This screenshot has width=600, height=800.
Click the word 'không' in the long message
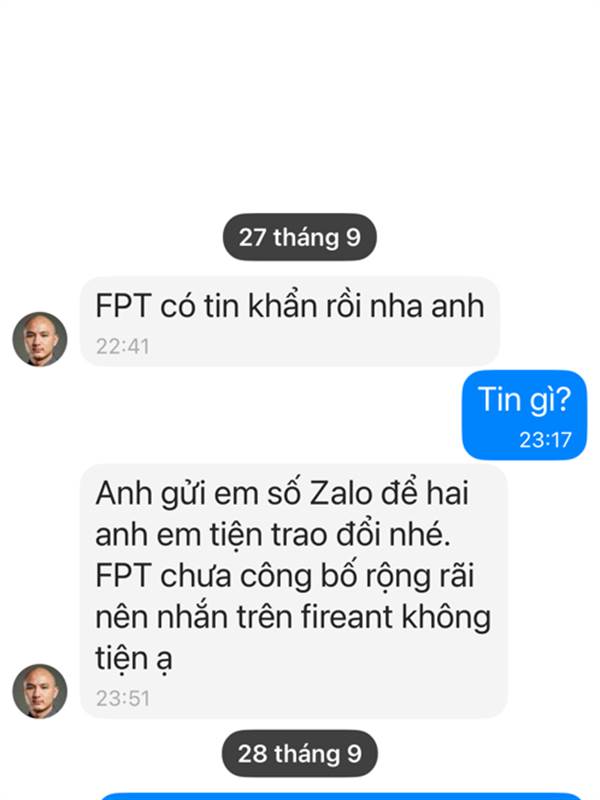pos(446,618)
